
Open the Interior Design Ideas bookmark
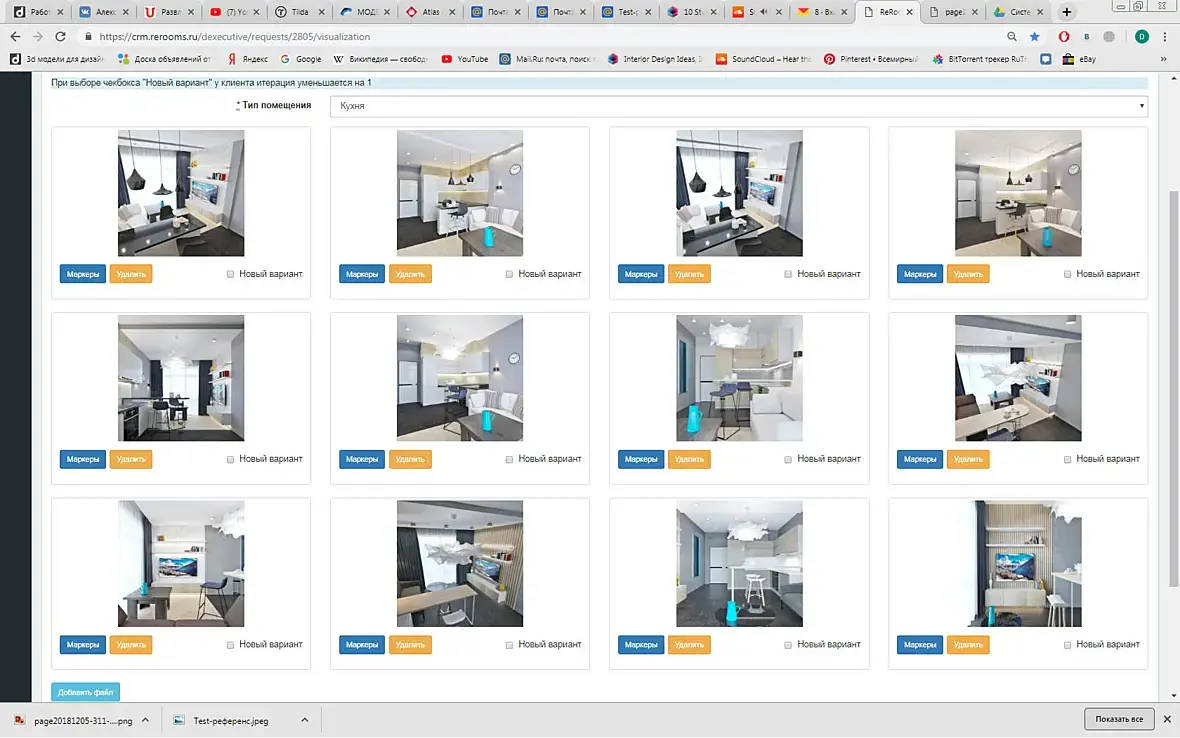tap(655, 59)
